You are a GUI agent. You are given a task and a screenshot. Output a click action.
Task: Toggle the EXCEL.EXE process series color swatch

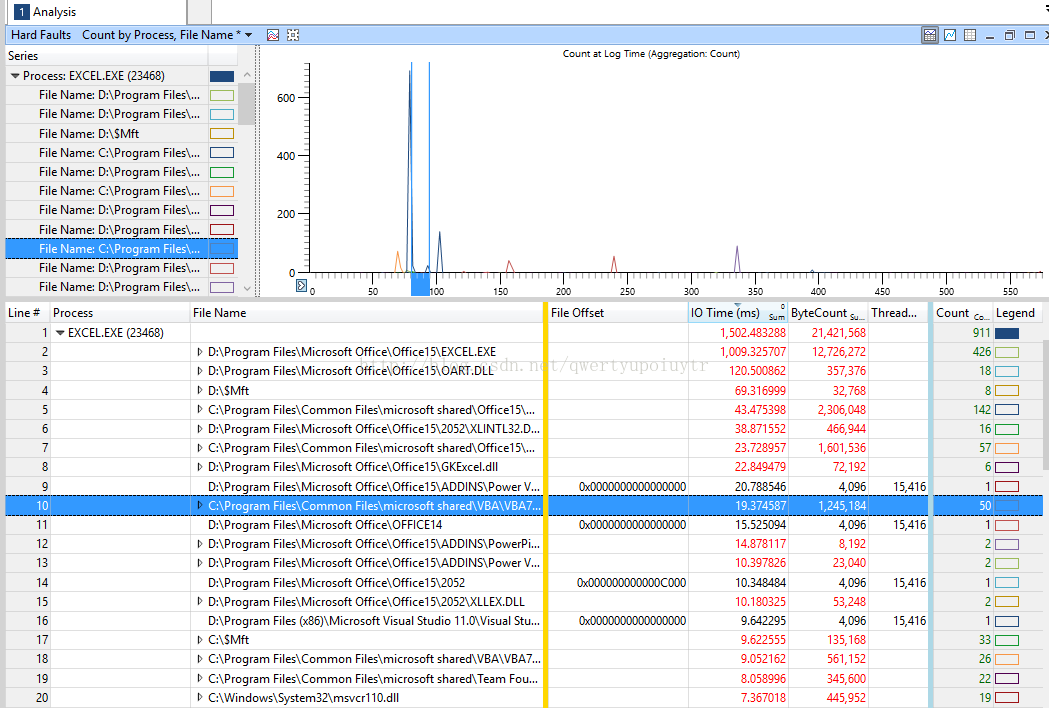click(x=222, y=76)
